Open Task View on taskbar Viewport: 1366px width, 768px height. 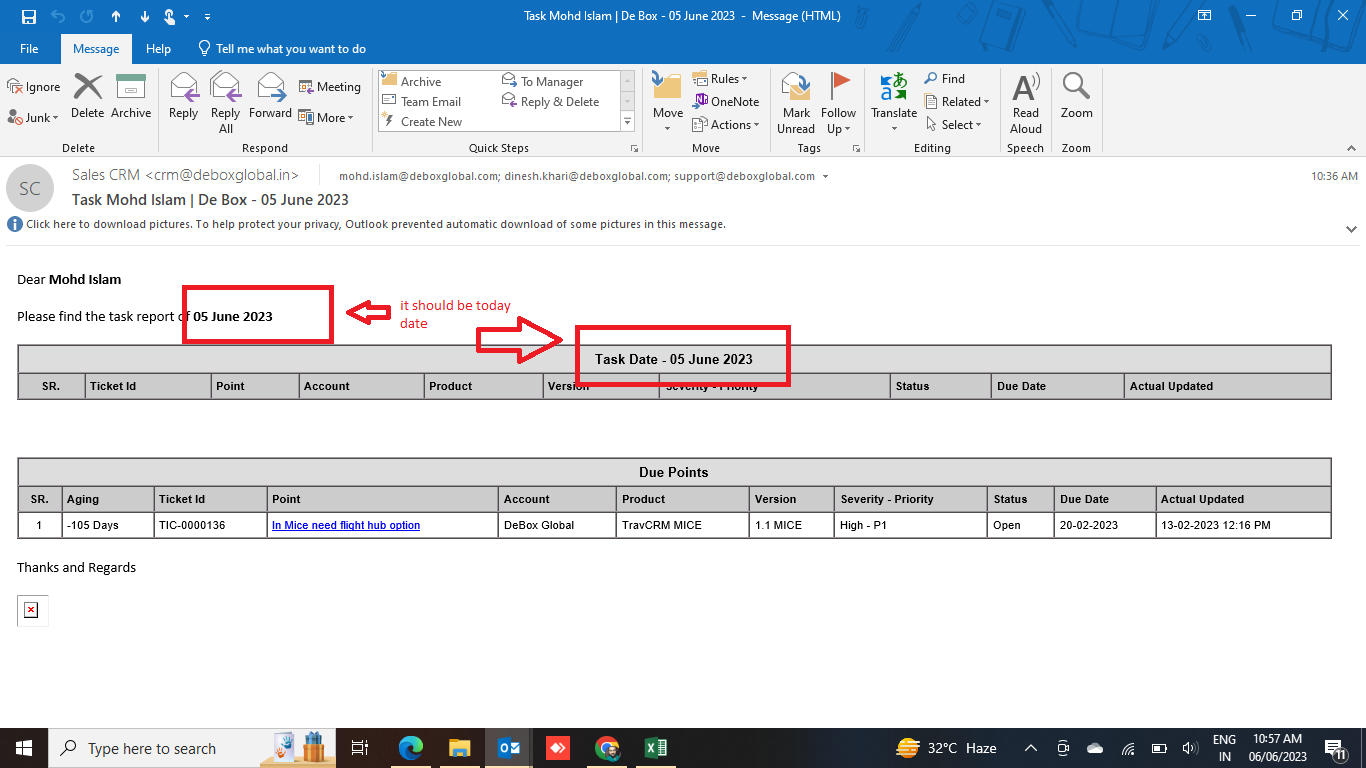[x=361, y=748]
